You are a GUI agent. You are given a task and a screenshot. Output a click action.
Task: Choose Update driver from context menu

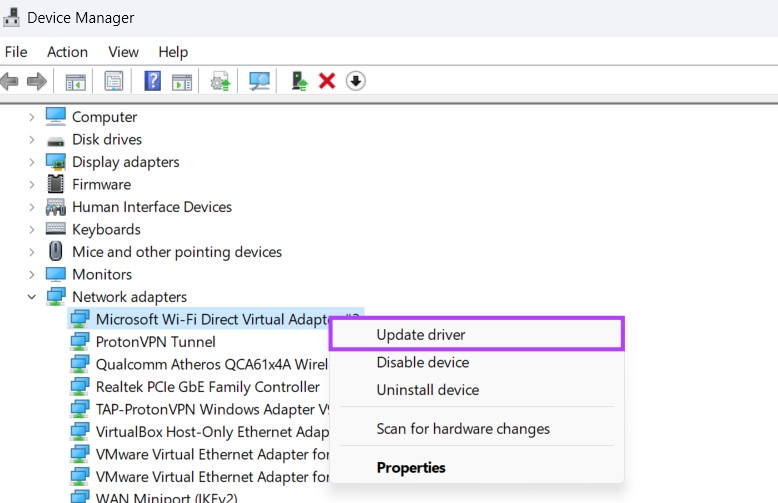[x=421, y=335]
